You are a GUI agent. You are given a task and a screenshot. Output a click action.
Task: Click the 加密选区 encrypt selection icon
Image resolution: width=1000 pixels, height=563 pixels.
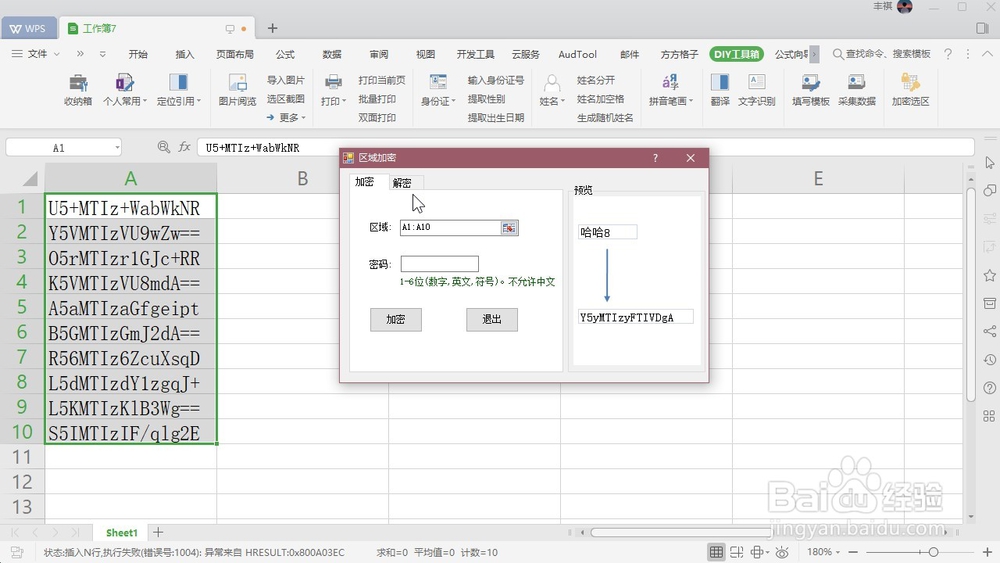pos(910,82)
